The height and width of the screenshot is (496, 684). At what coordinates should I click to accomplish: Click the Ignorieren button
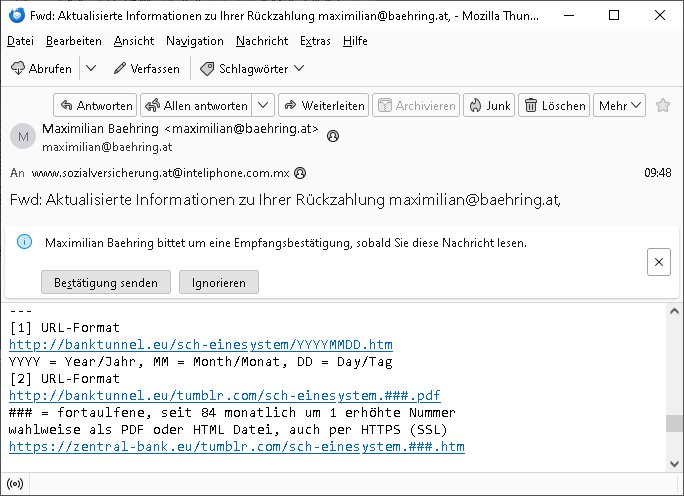[x=218, y=283]
